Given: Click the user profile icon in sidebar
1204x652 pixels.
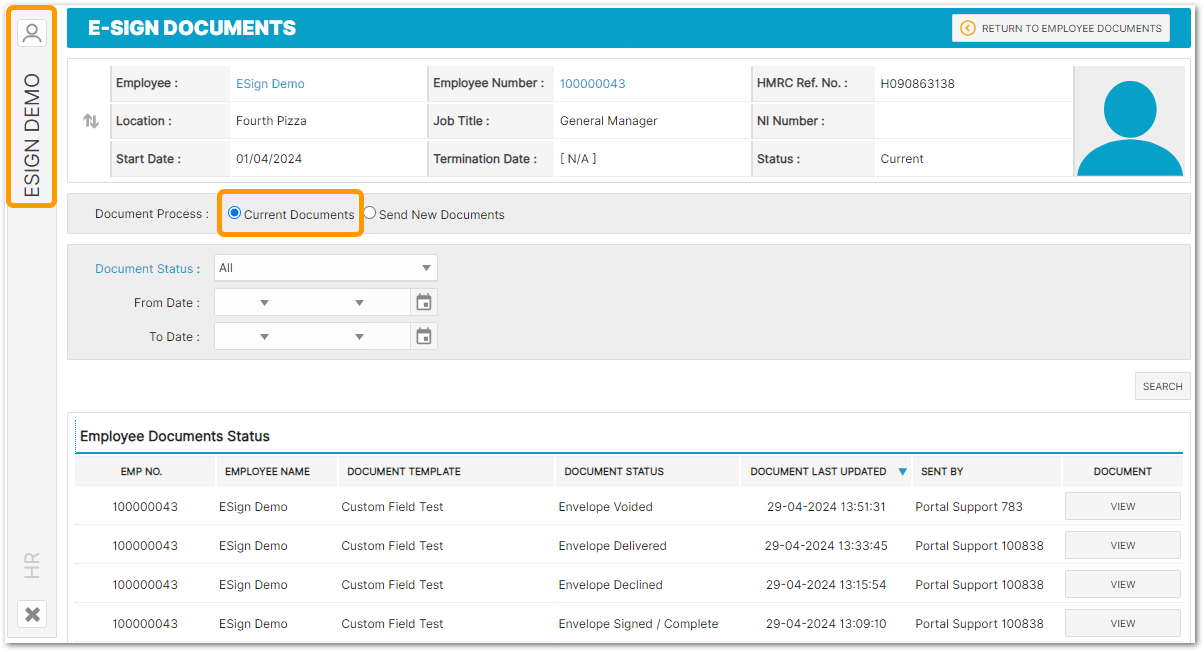Looking at the screenshot, I should pos(32,33).
